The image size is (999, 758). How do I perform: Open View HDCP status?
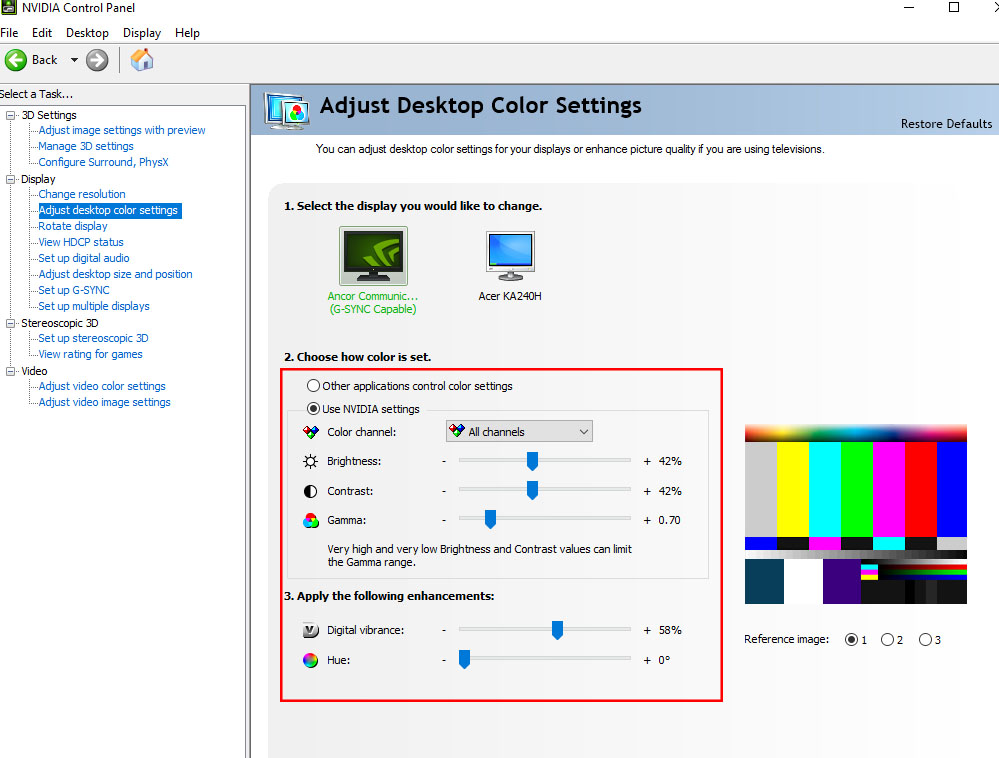(81, 242)
